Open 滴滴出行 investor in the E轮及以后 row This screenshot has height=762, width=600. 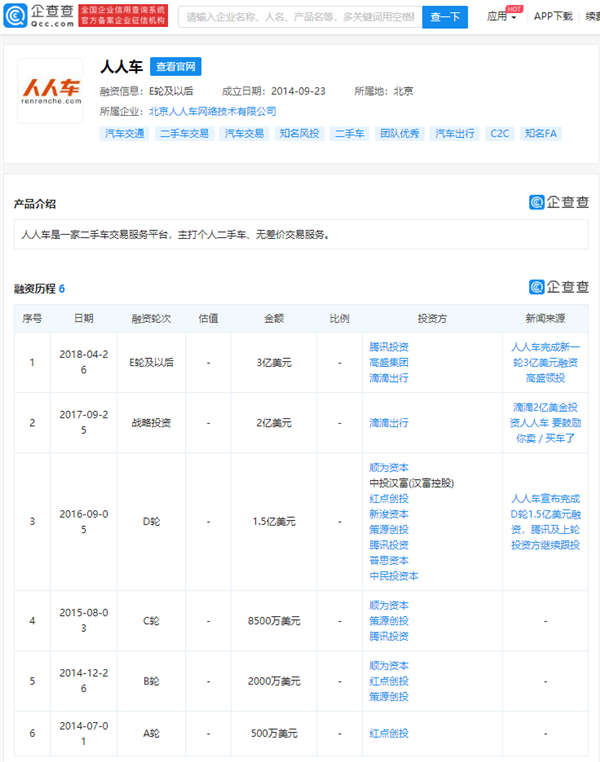pos(389,378)
